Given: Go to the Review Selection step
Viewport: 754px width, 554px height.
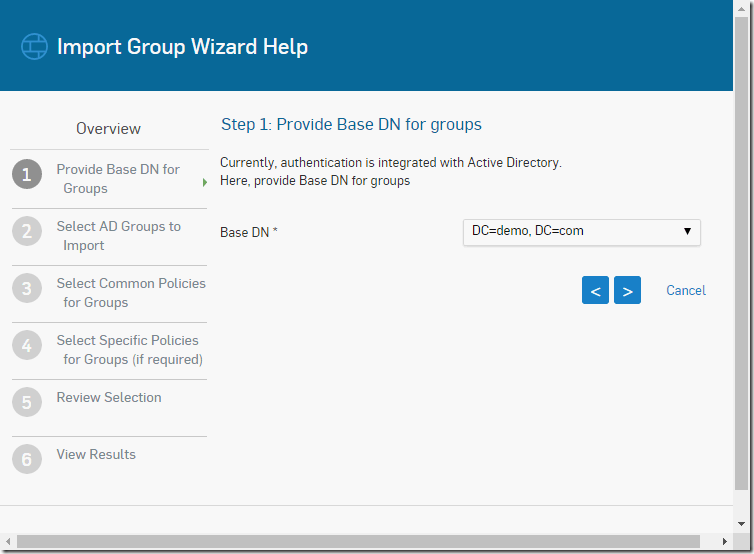Looking at the screenshot, I should pyautogui.click(x=109, y=397).
